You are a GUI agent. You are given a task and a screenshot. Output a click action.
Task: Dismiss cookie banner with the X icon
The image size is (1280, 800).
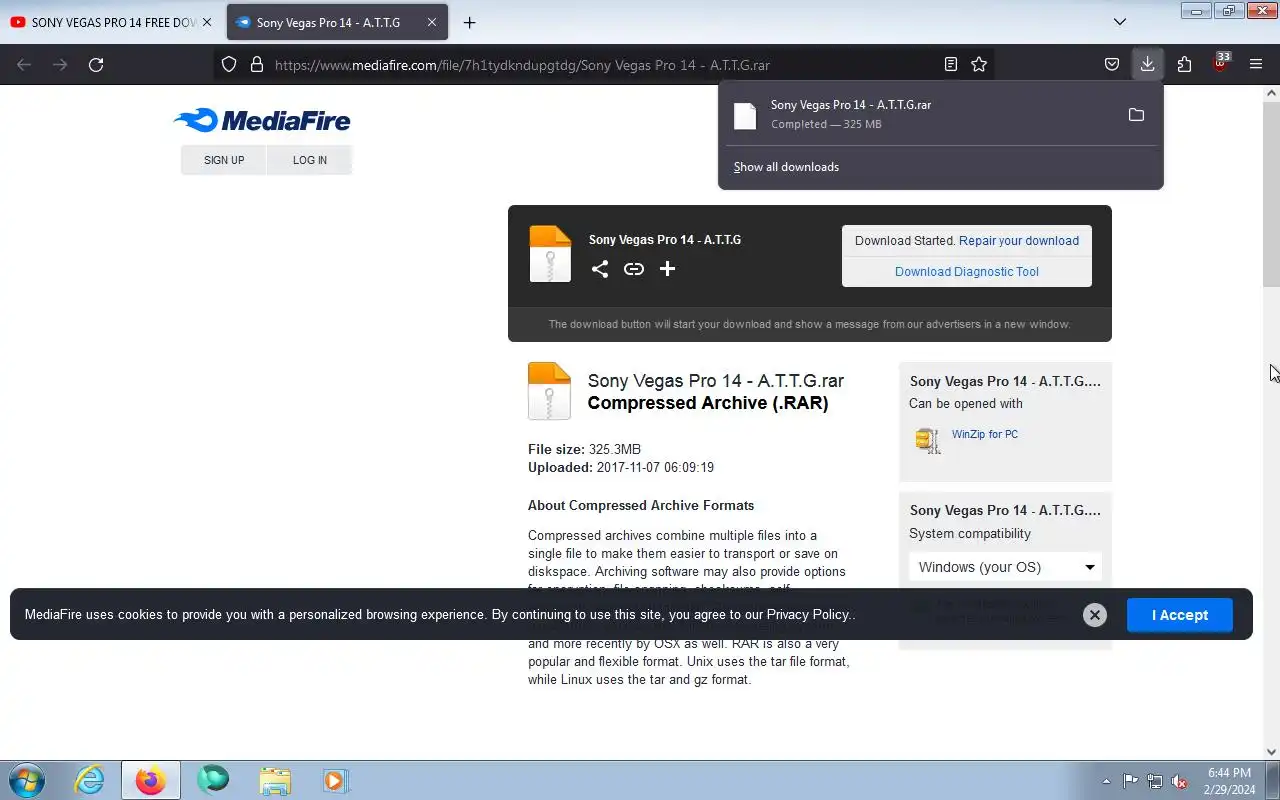tap(1095, 615)
